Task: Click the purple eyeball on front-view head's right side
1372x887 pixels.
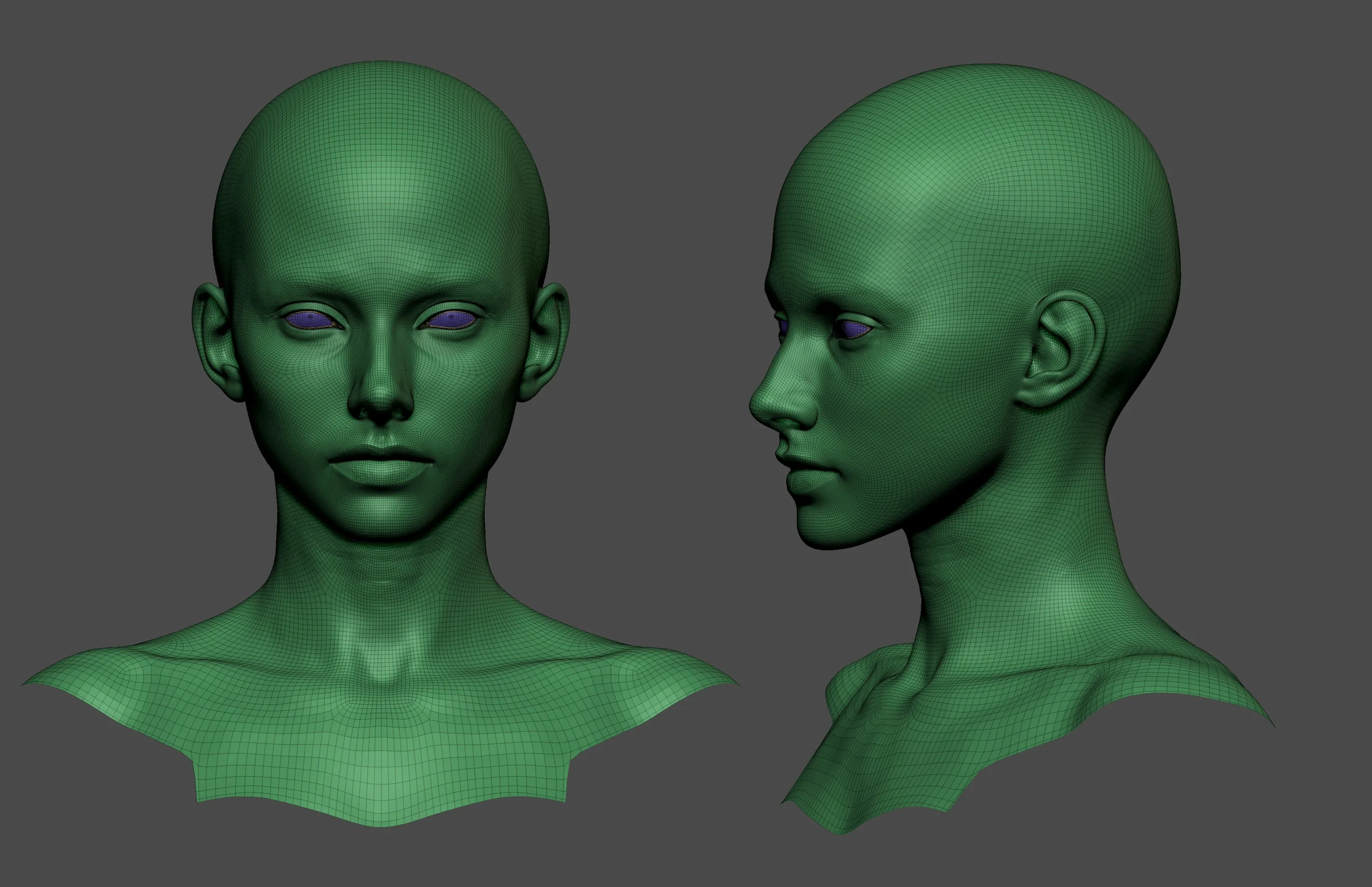Action: [x=453, y=319]
